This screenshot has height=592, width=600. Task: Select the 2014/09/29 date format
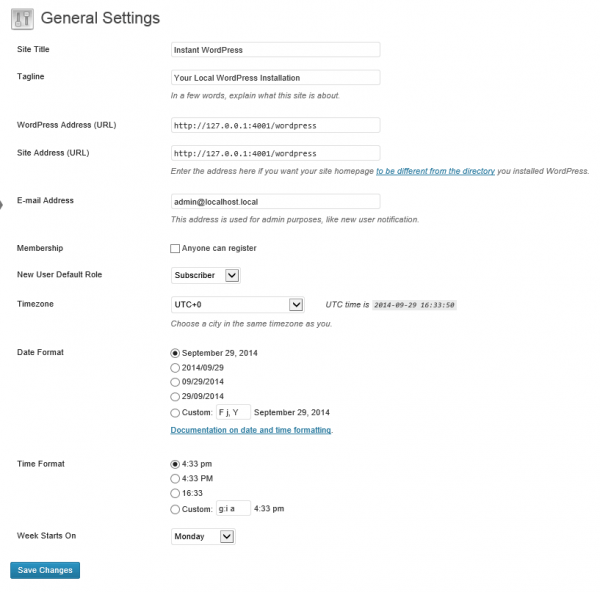click(x=175, y=368)
